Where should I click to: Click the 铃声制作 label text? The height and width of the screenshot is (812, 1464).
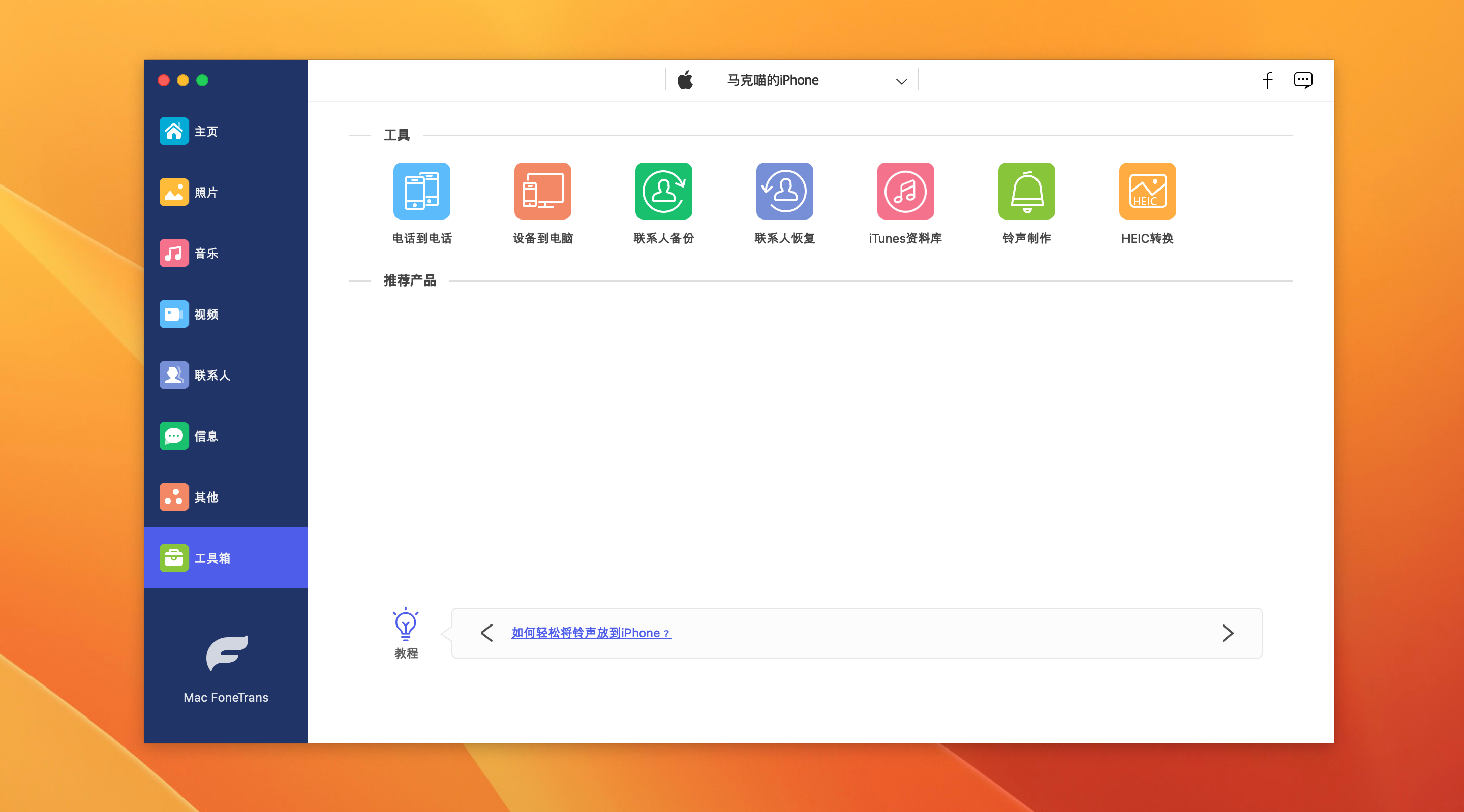pyautogui.click(x=1026, y=238)
